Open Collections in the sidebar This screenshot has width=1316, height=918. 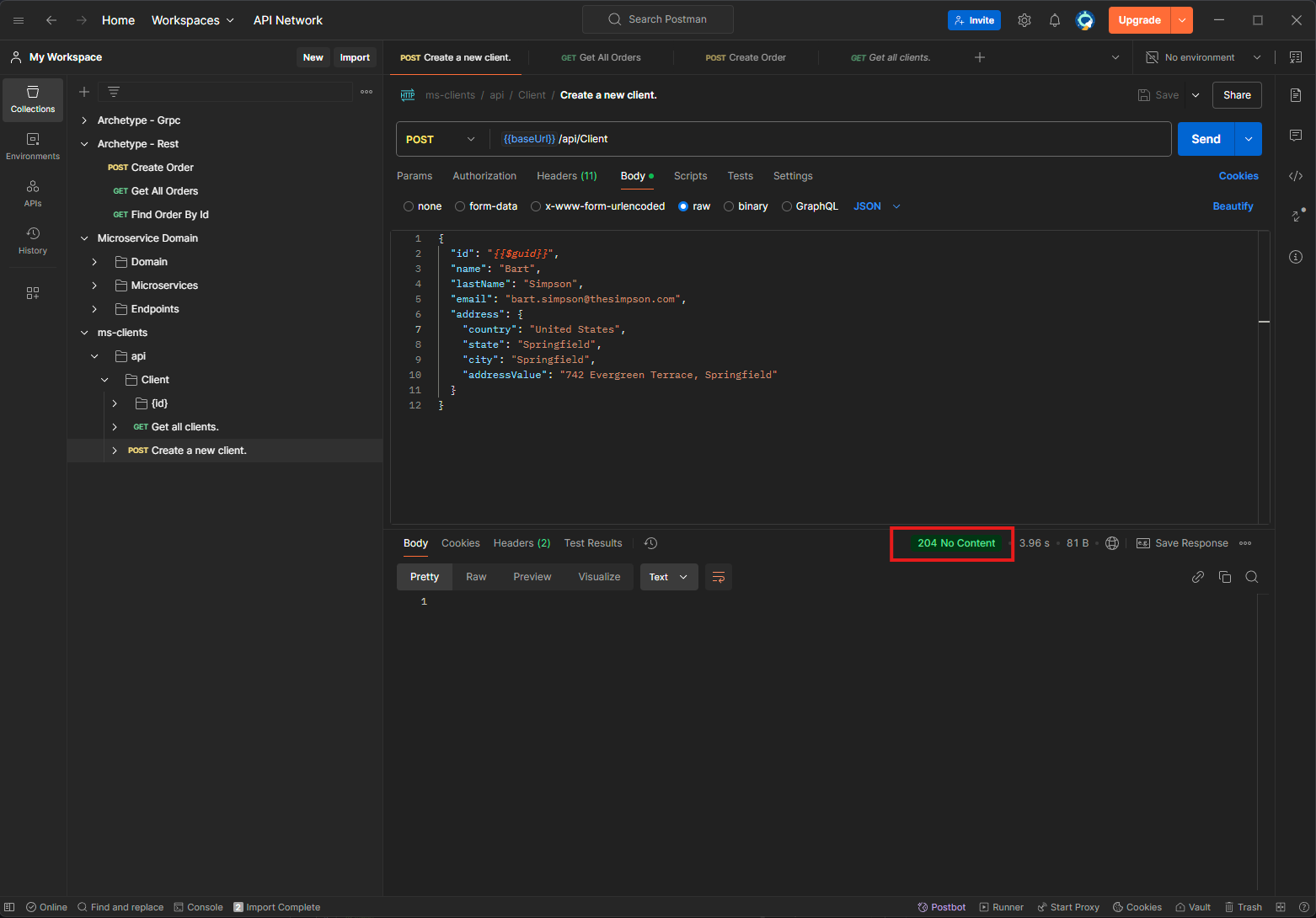[x=33, y=99]
